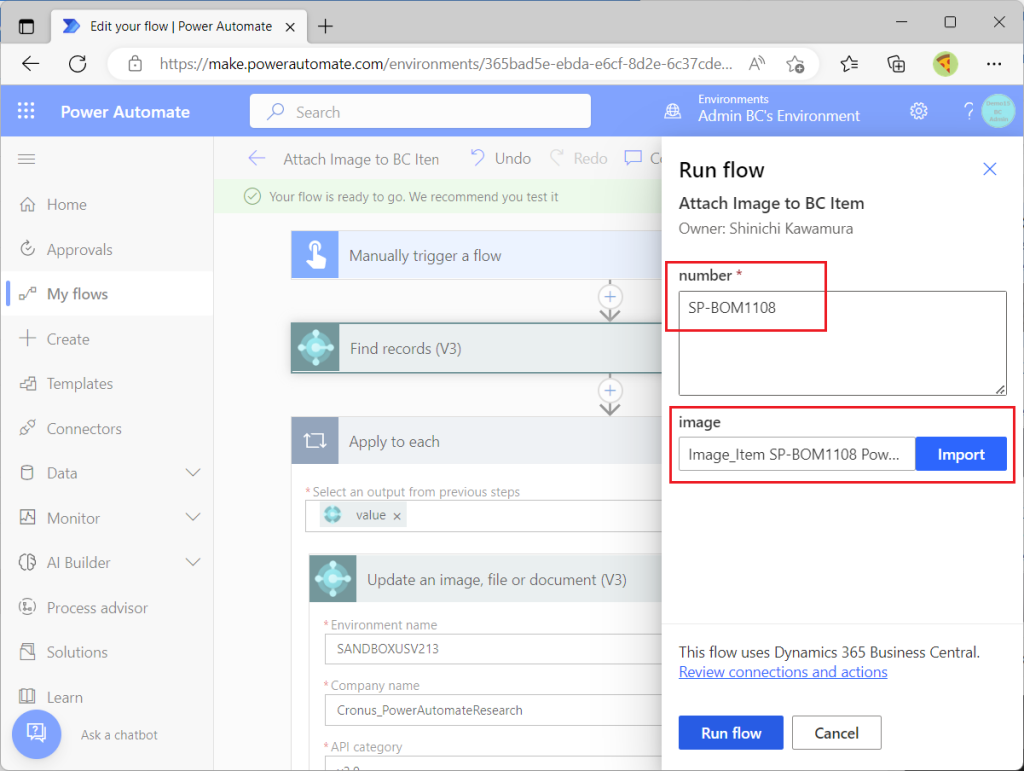Edit the number input field
Viewport: 1024px width, 771px height.
tap(842, 343)
